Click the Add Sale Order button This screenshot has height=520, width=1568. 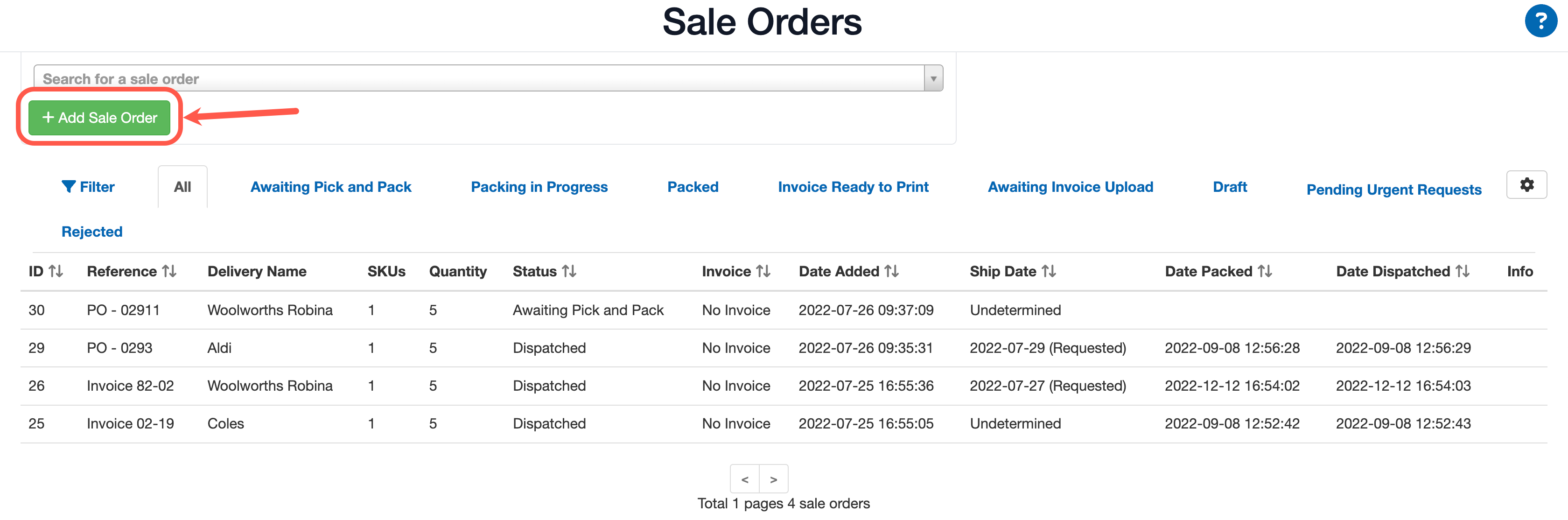[x=99, y=118]
